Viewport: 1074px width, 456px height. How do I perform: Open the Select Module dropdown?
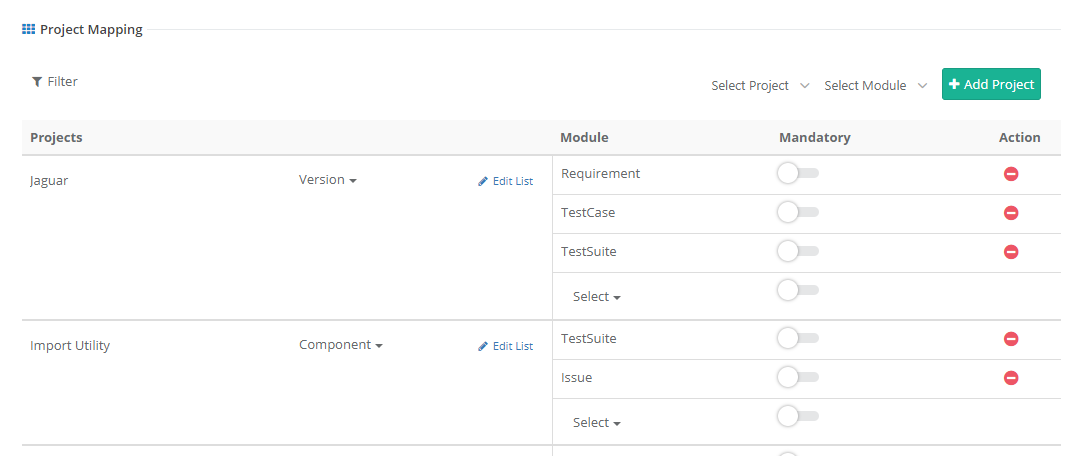(875, 86)
